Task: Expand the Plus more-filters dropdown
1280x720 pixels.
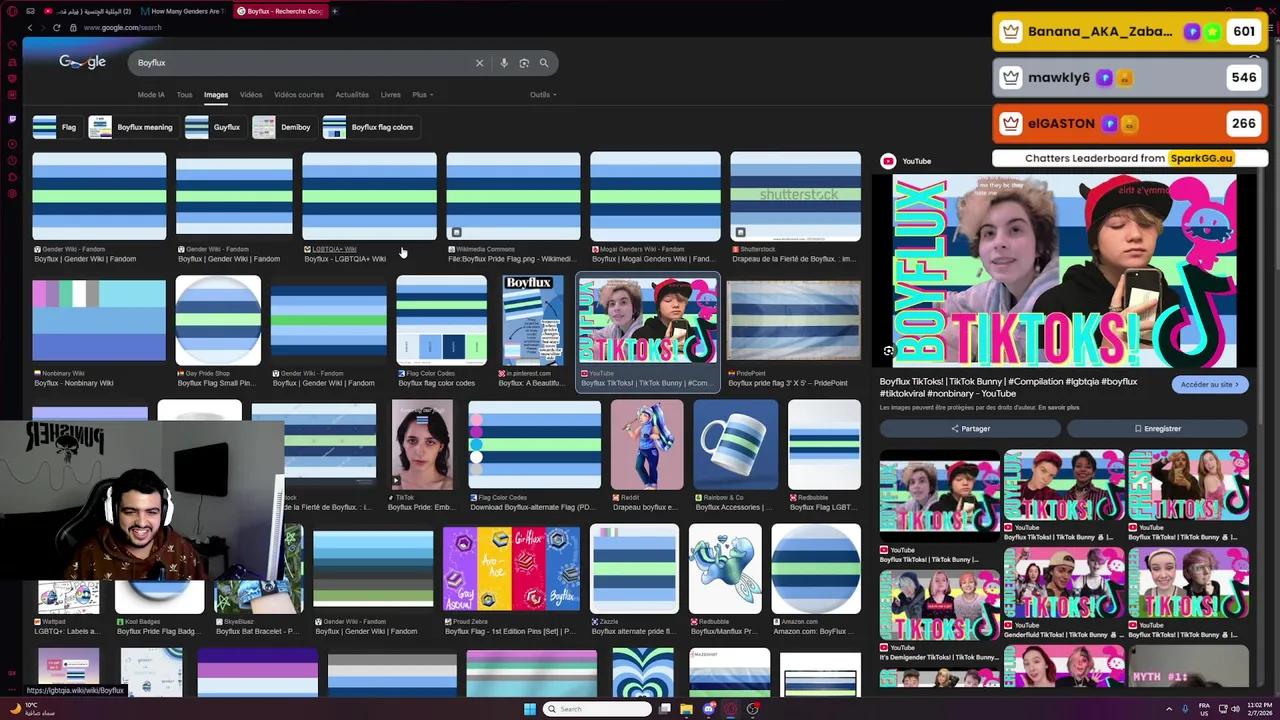Action: pyautogui.click(x=422, y=95)
